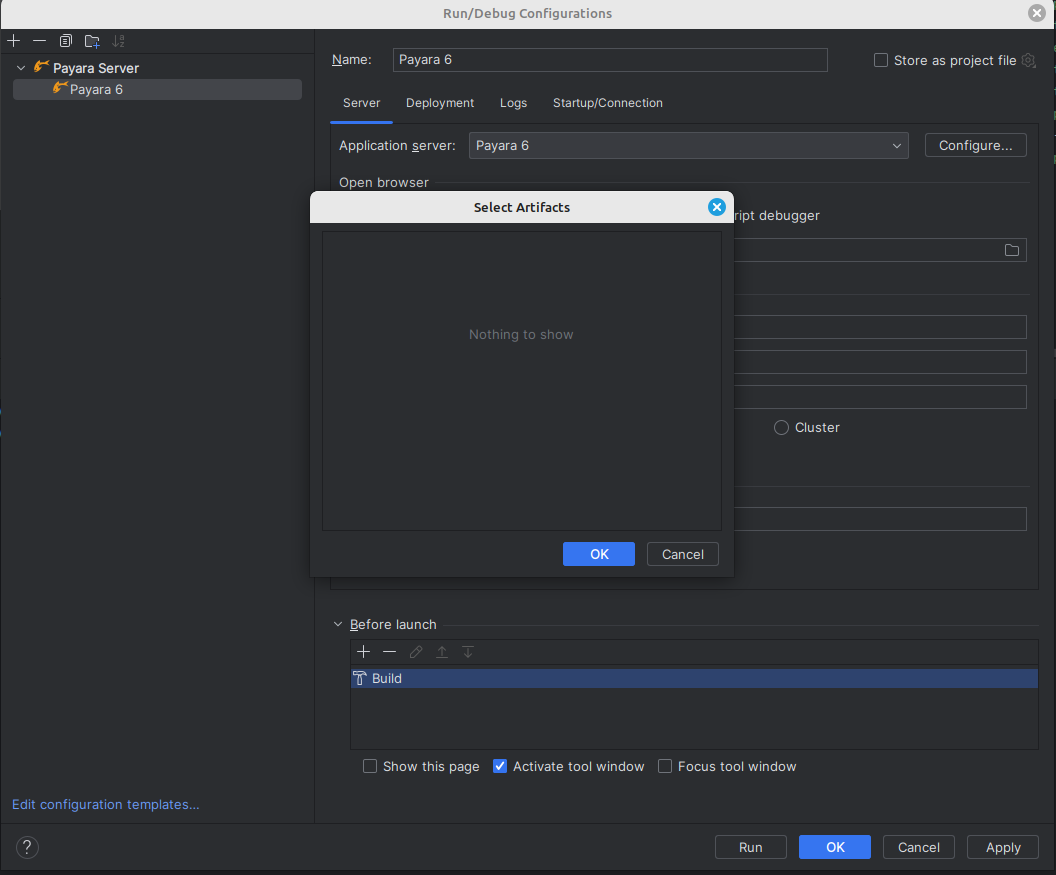1056x875 pixels.
Task: Open Edit configuration templates link
Action: (106, 804)
